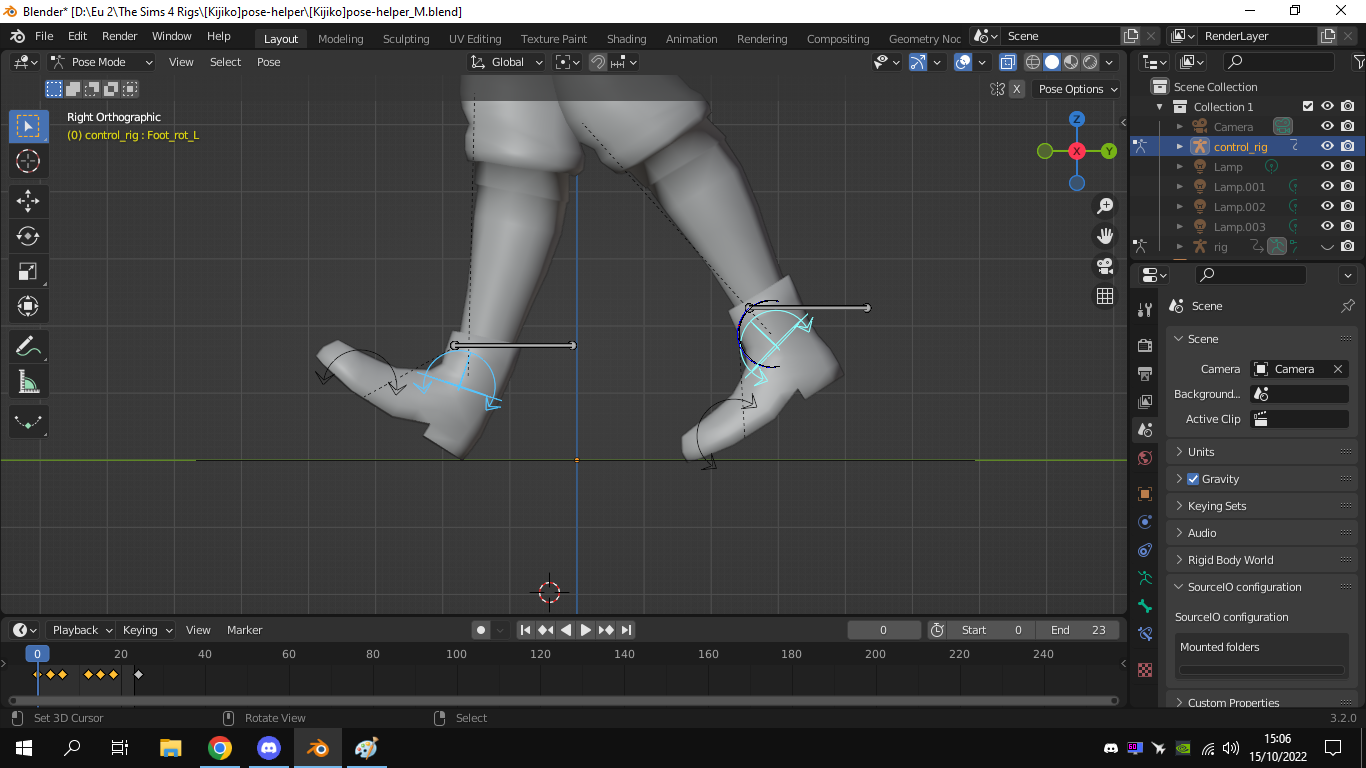This screenshot has width=1366, height=768.
Task: Disable Lamp.001 in renders camera icon
Action: click(1348, 186)
